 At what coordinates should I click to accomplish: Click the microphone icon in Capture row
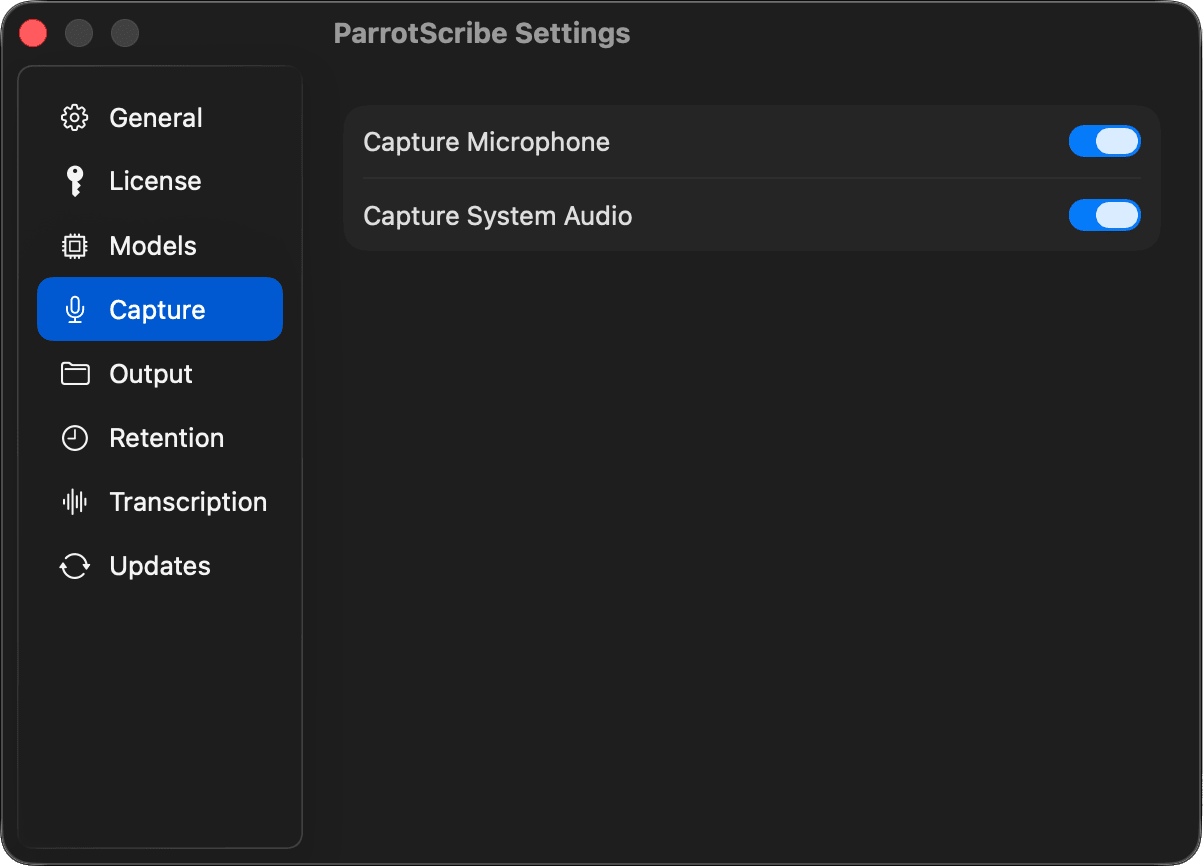75,310
